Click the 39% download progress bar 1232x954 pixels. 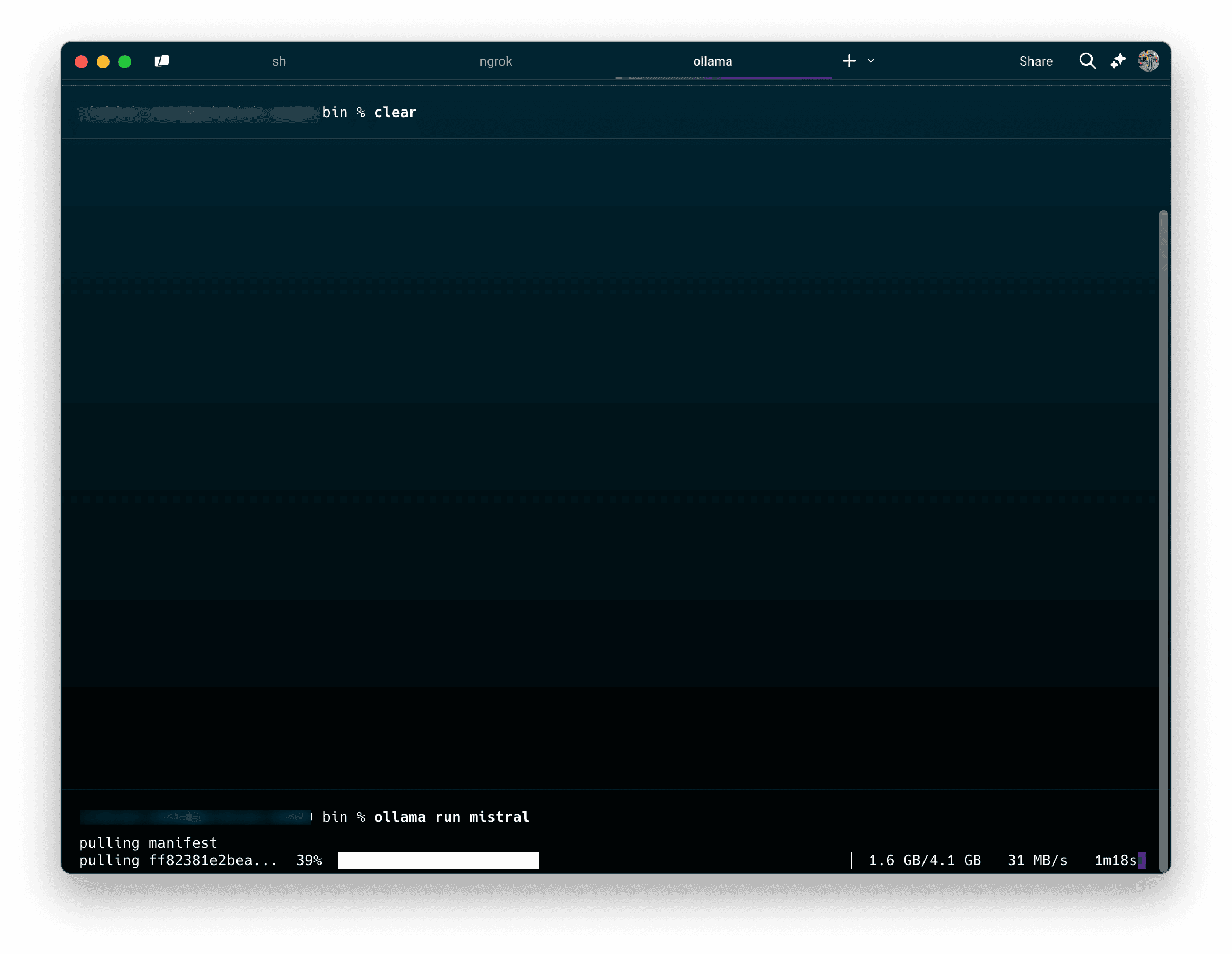click(x=594, y=860)
